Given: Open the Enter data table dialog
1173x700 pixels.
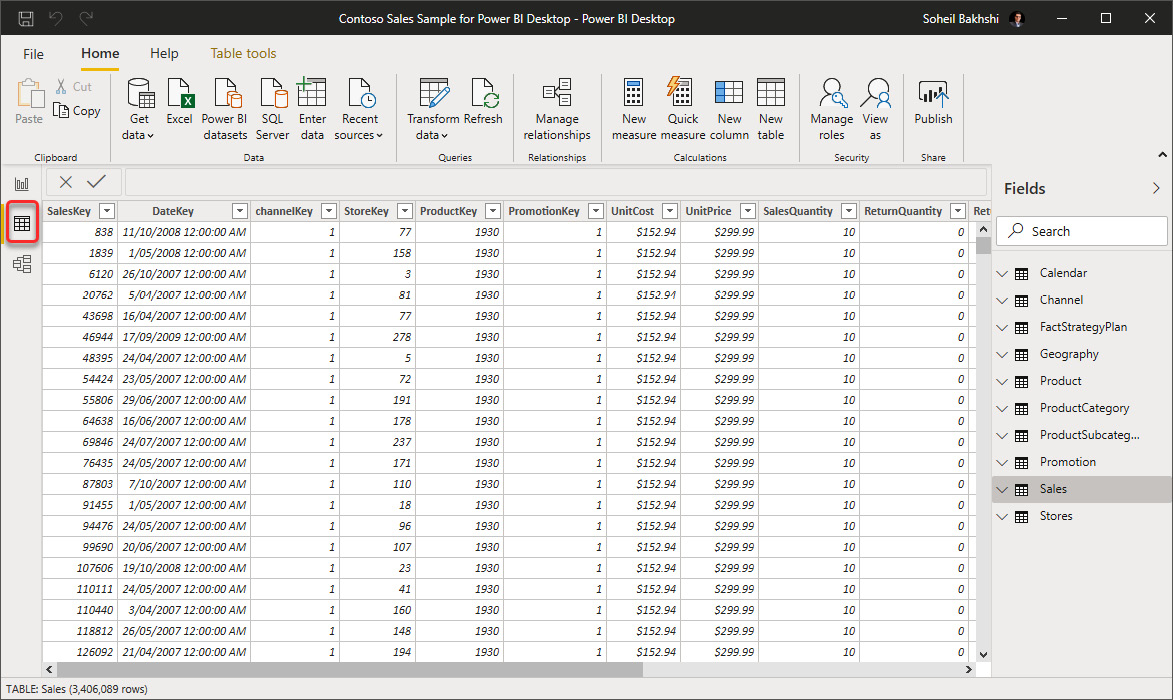Looking at the screenshot, I should pos(312,109).
